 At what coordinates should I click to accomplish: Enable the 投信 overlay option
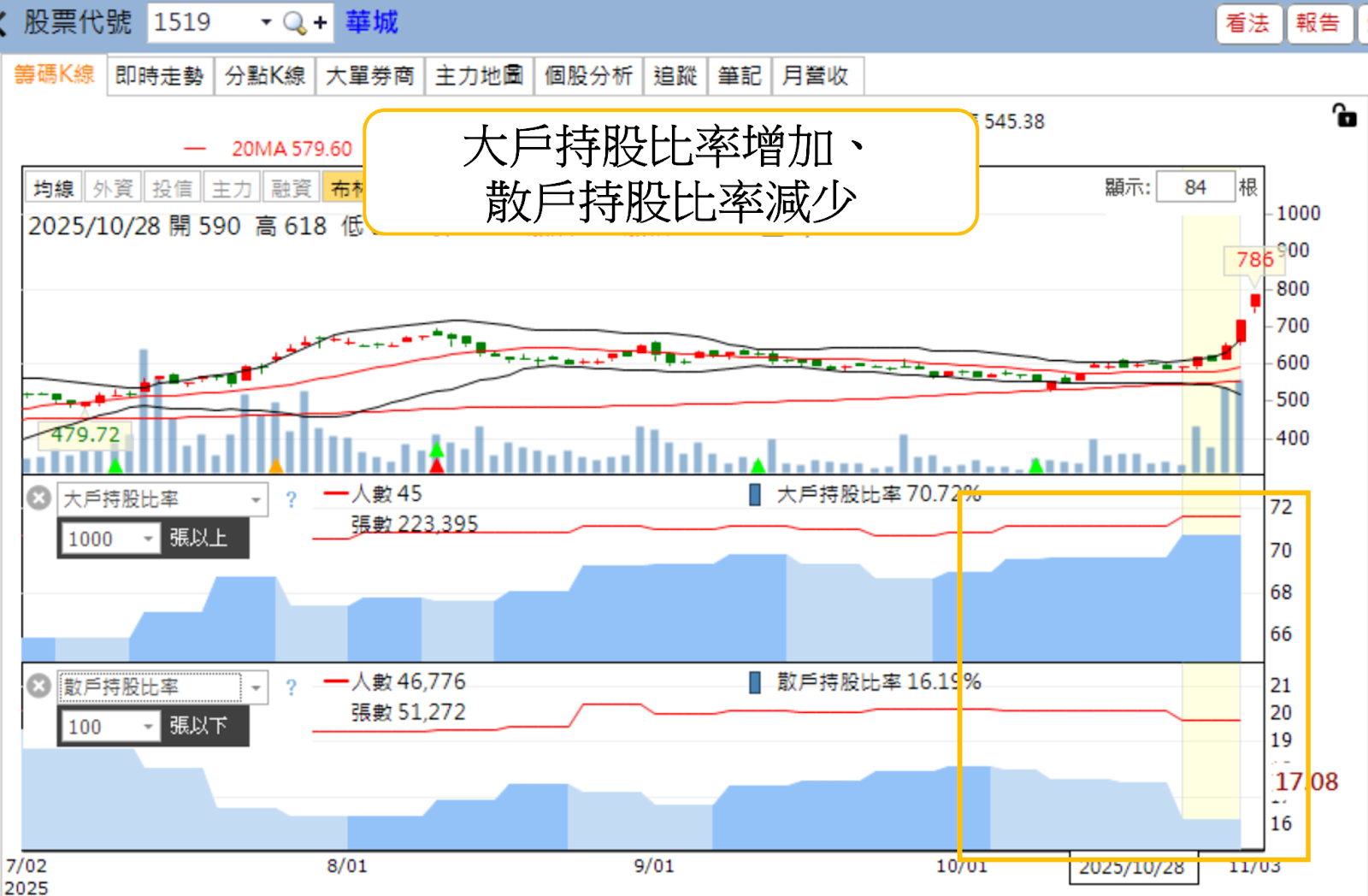coord(174,186)
